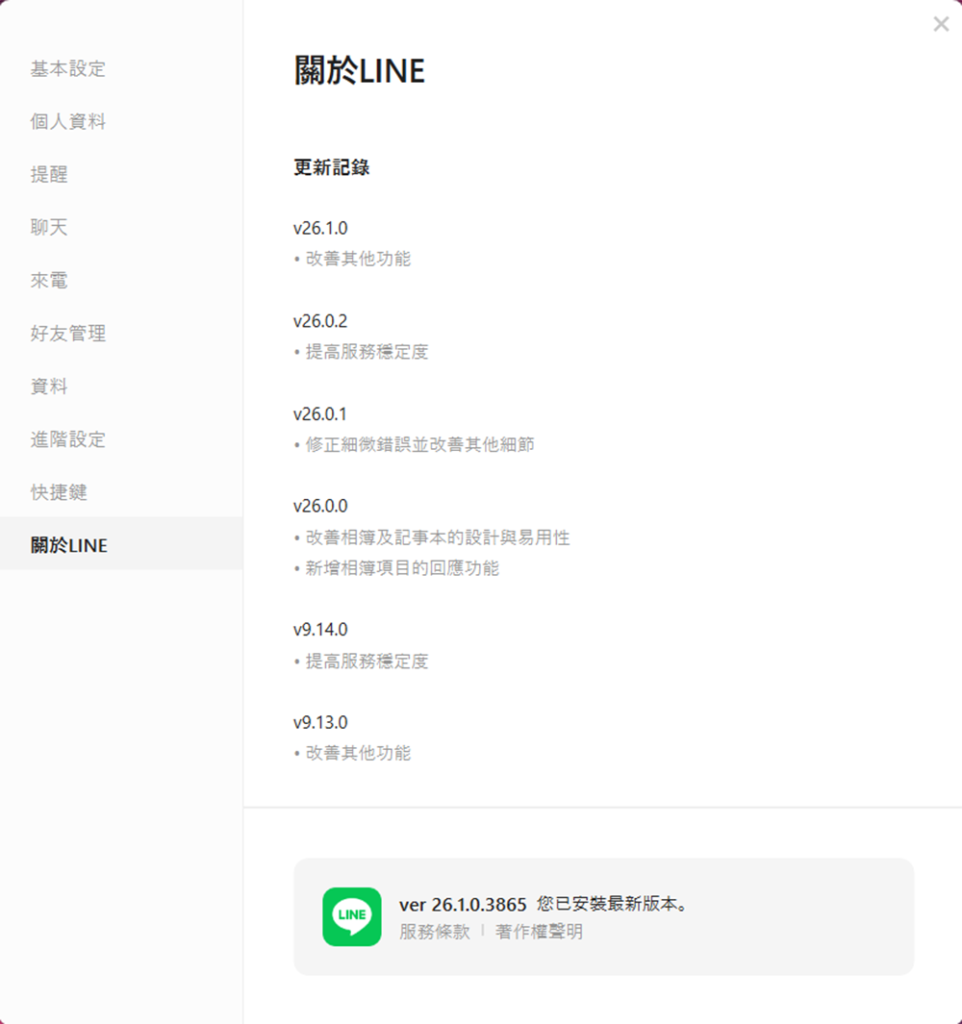Click the 更新記錄 section heading
Viewport: 962px width, 1024px height.
pos(331,168)
